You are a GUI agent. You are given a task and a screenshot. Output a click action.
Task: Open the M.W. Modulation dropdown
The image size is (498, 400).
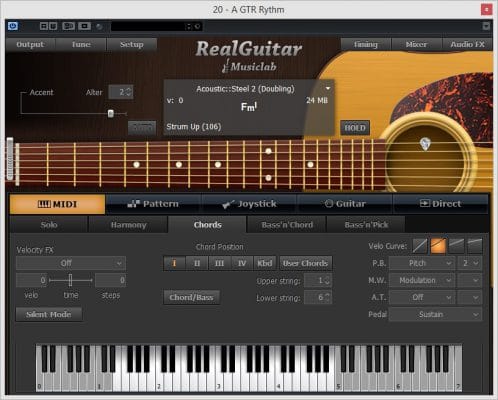(x=422, y=280)
